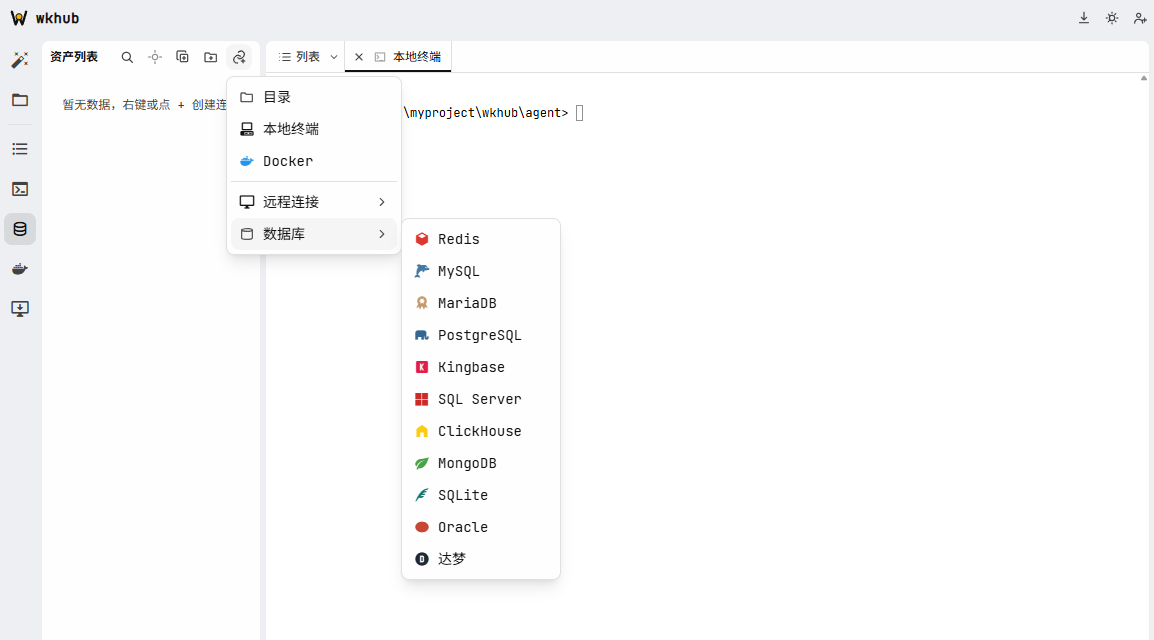Open the folder sidebar icon
The width and height of the screenshot is (1154, 640).
pyautogui.click(x=20, y=100)
